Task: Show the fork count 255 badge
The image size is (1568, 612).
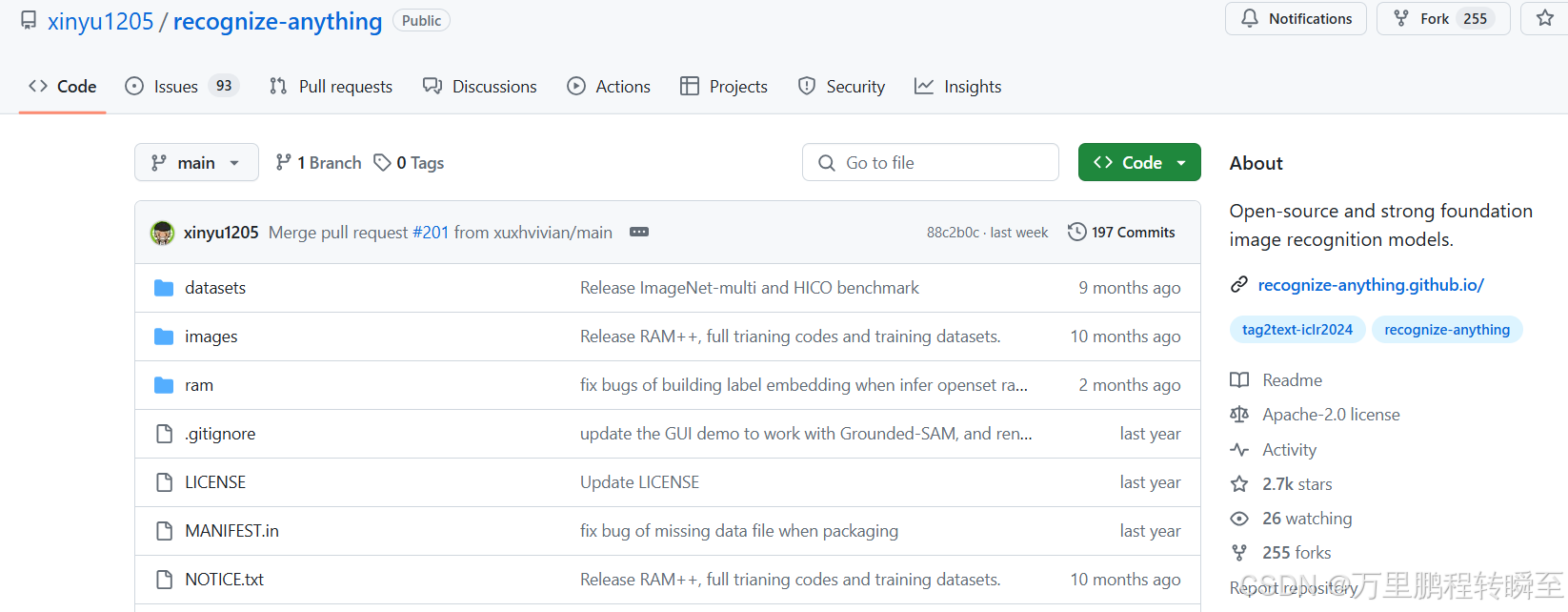Action: tap(1475, 19)
